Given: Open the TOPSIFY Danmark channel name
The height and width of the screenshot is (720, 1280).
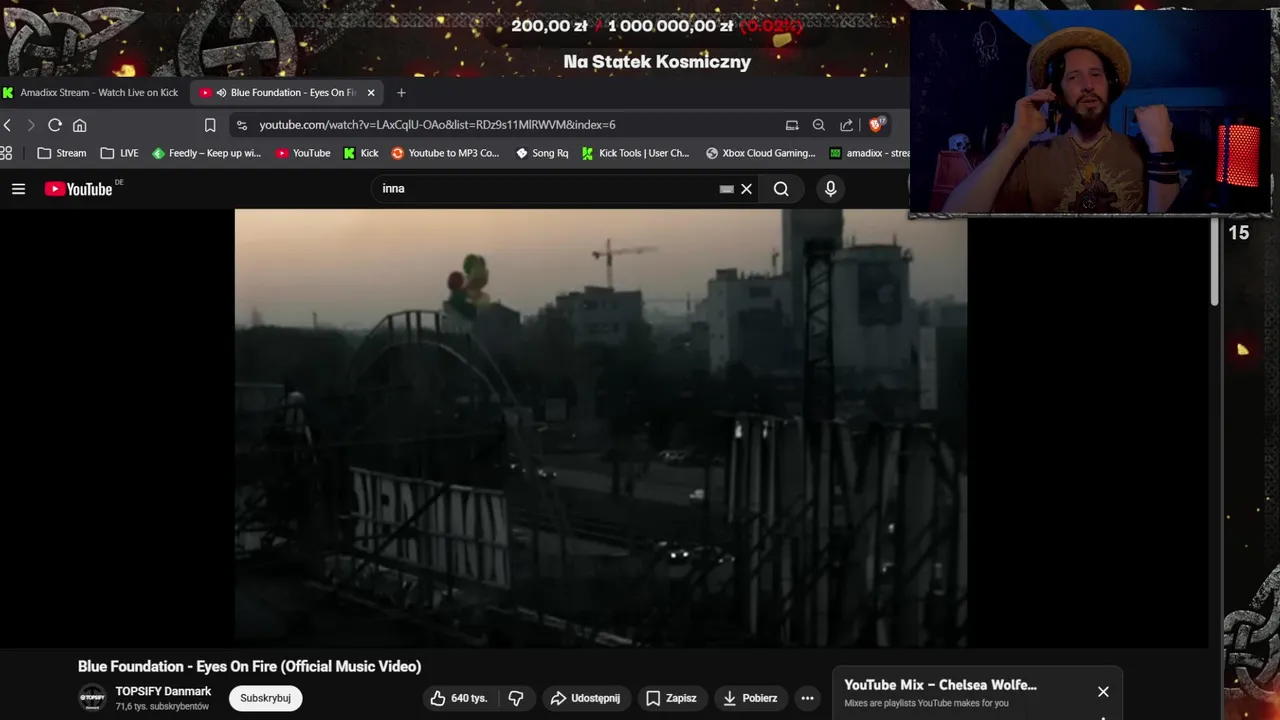Looking at the screenshot, I should coord(163,691).
